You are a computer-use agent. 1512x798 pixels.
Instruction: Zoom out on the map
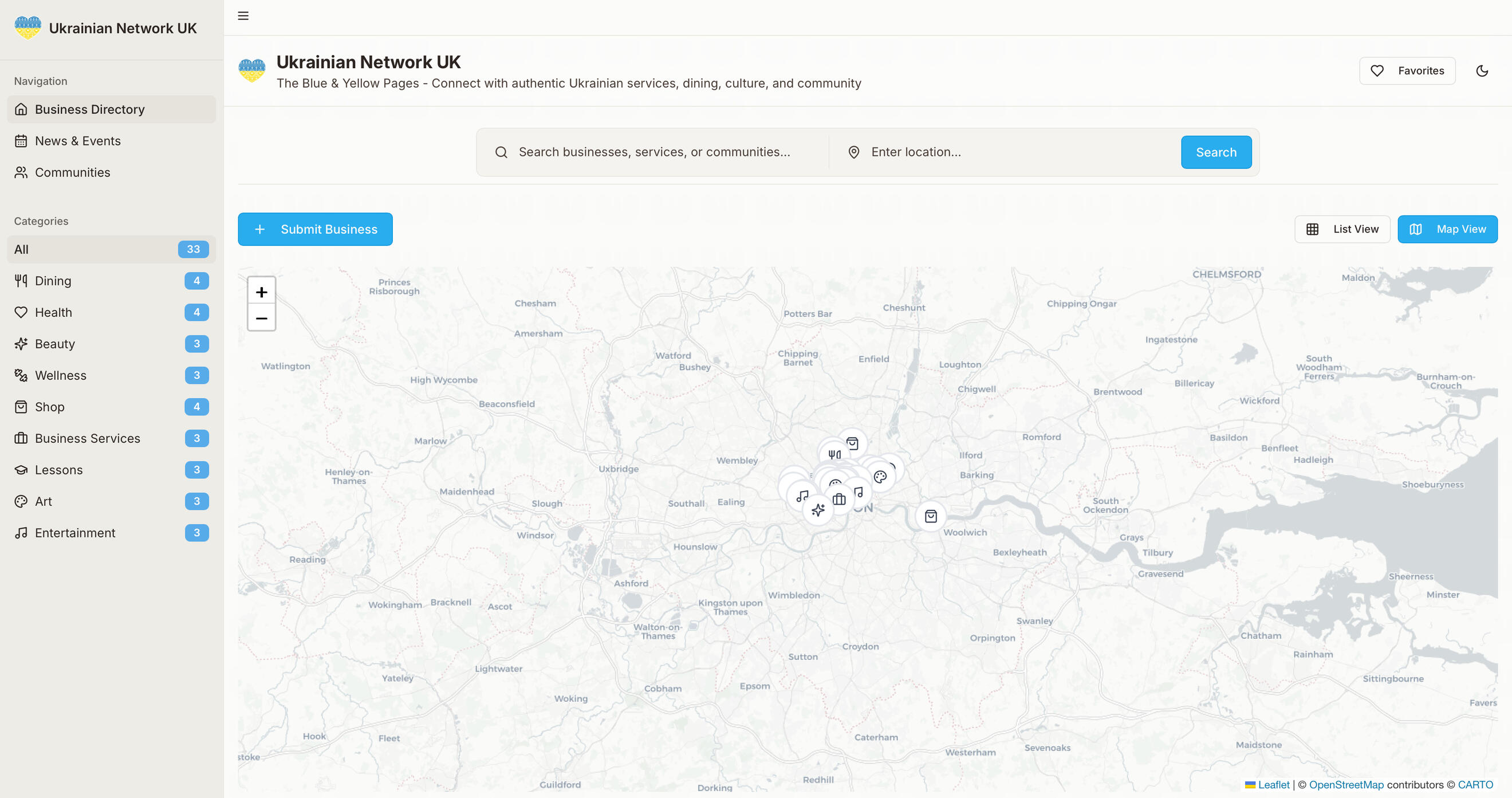tap(261, 318)
